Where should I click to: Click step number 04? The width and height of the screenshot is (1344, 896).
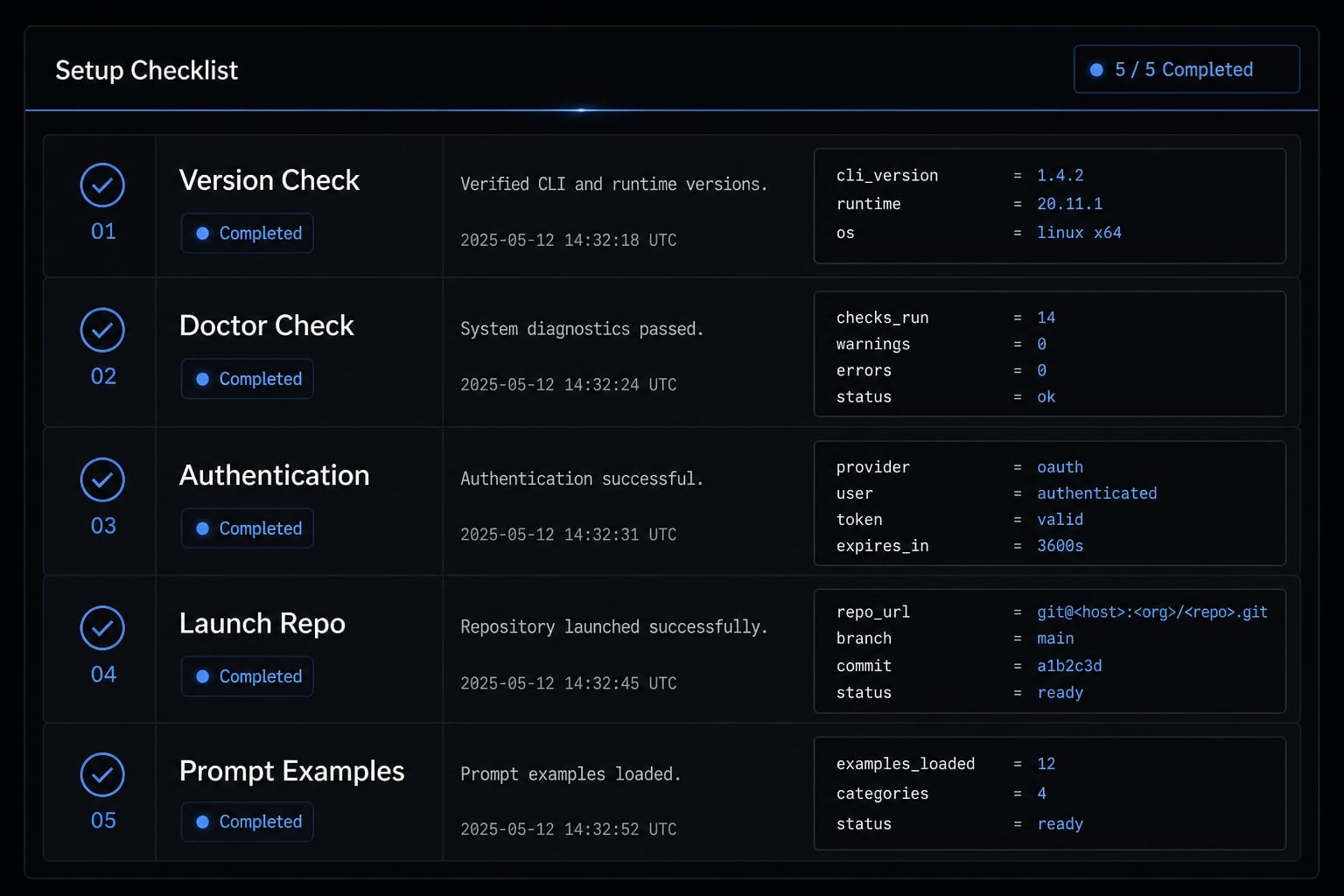103,675
